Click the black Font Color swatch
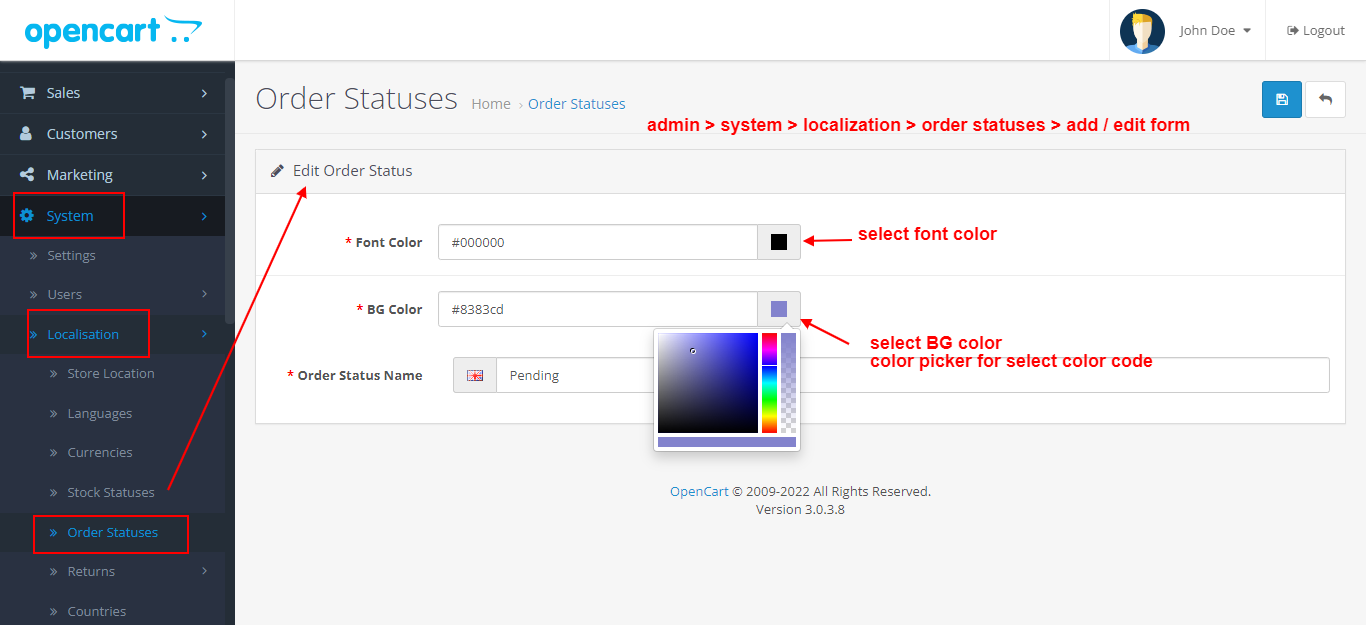Viewport: 1366px width, 625px height. tap(778, 242)
